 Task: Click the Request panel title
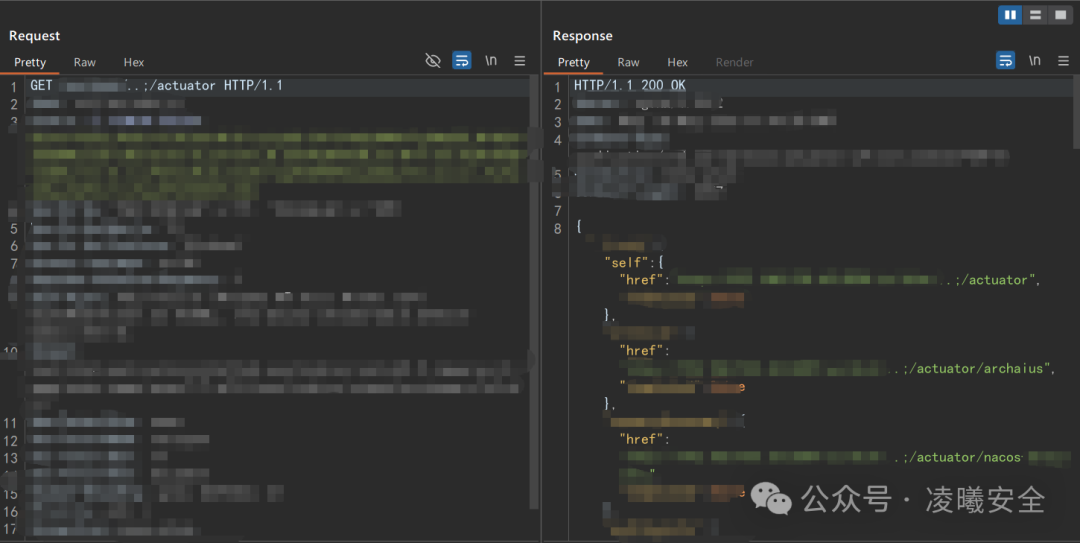click(x=34, y=36)
